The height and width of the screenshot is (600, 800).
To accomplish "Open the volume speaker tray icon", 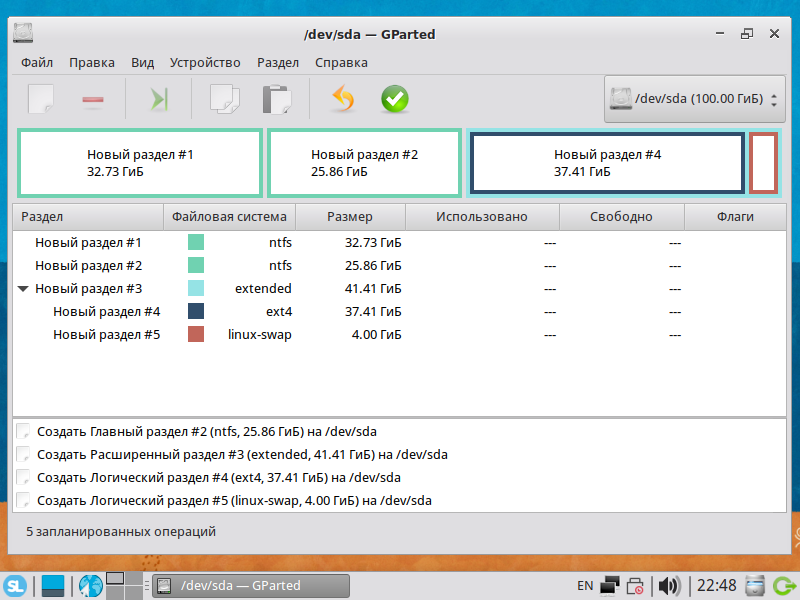I will click(x=669, y=586).
